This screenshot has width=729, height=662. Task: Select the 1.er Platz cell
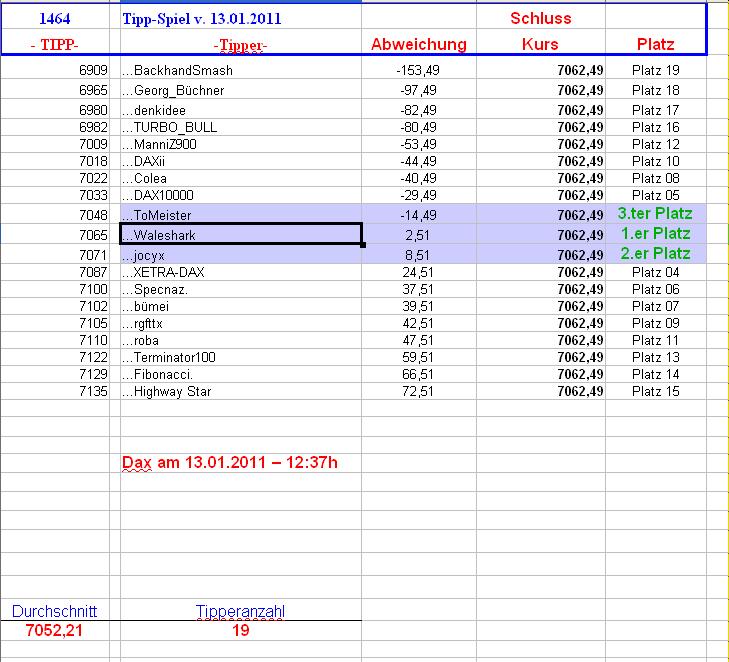(656, 233)
